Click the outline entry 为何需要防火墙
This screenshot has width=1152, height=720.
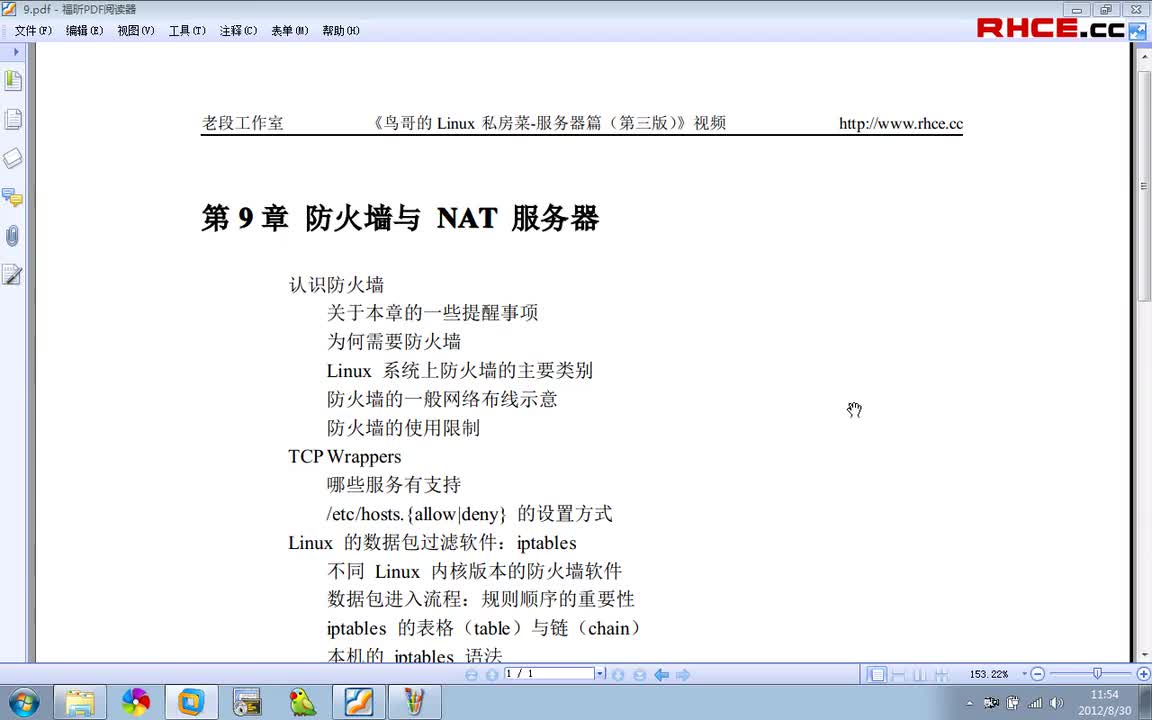coord(394,342)
